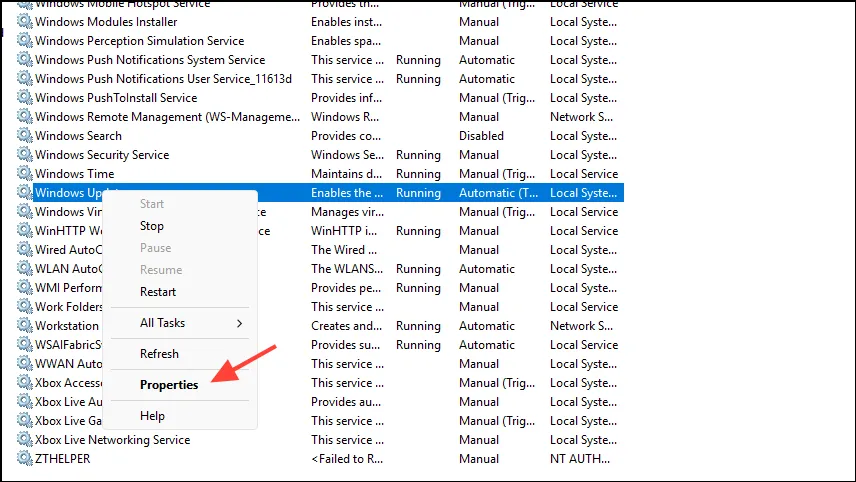Click 'Network S...' log-on for Workstation row
856x482 pixels.
coord(581,326)
